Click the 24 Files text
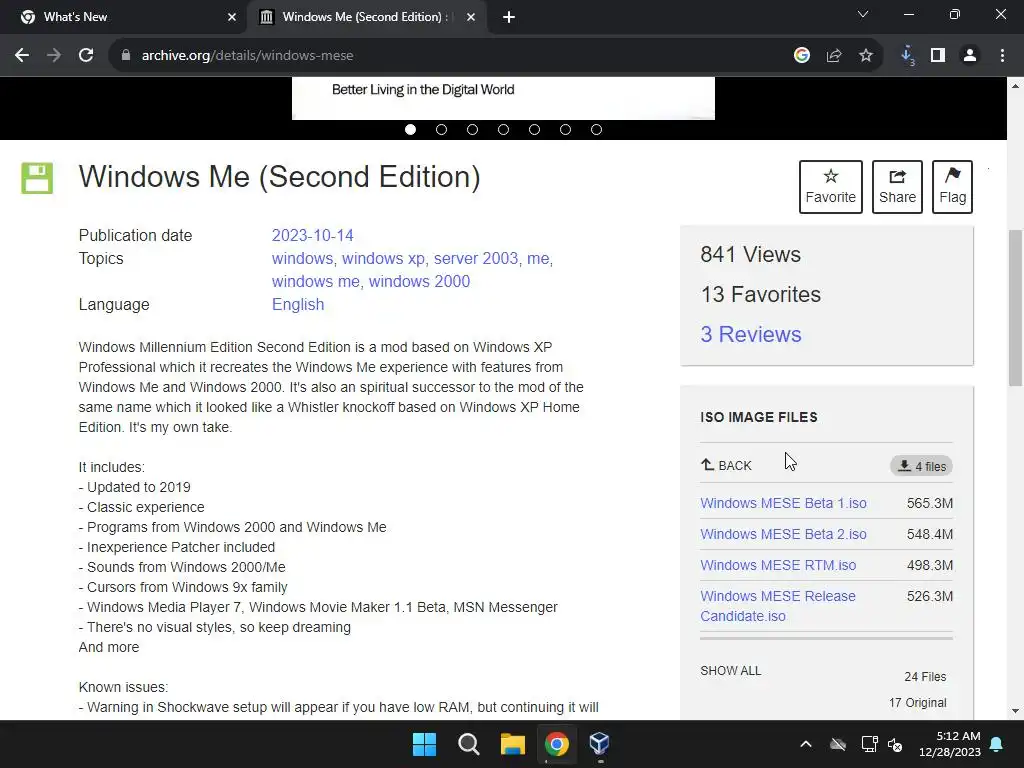This screenshot has width=1024, height=768. pos(925,677)
